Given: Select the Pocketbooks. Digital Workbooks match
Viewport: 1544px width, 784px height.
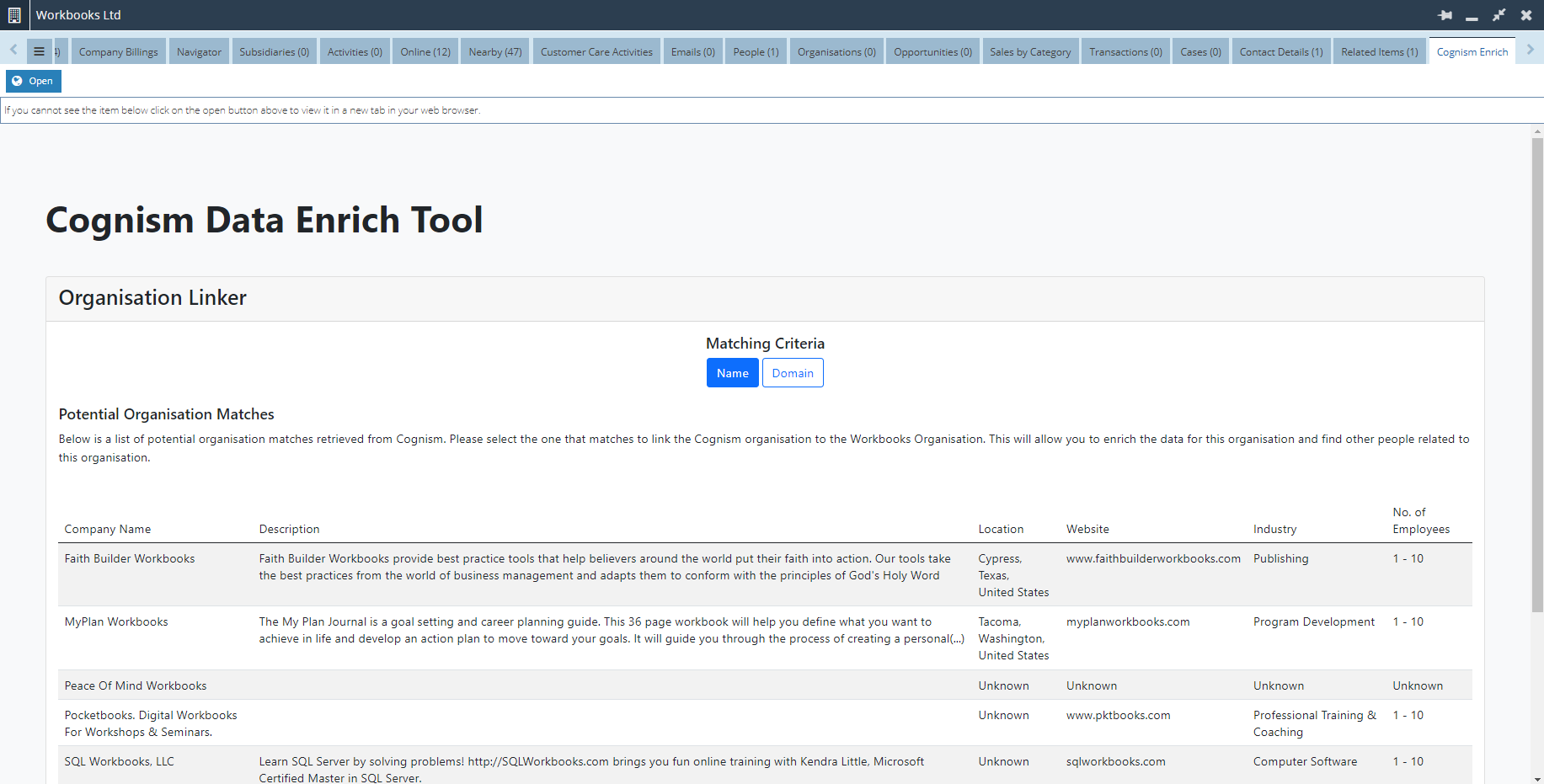Looking at the screenshot, I should pos(765,723).
